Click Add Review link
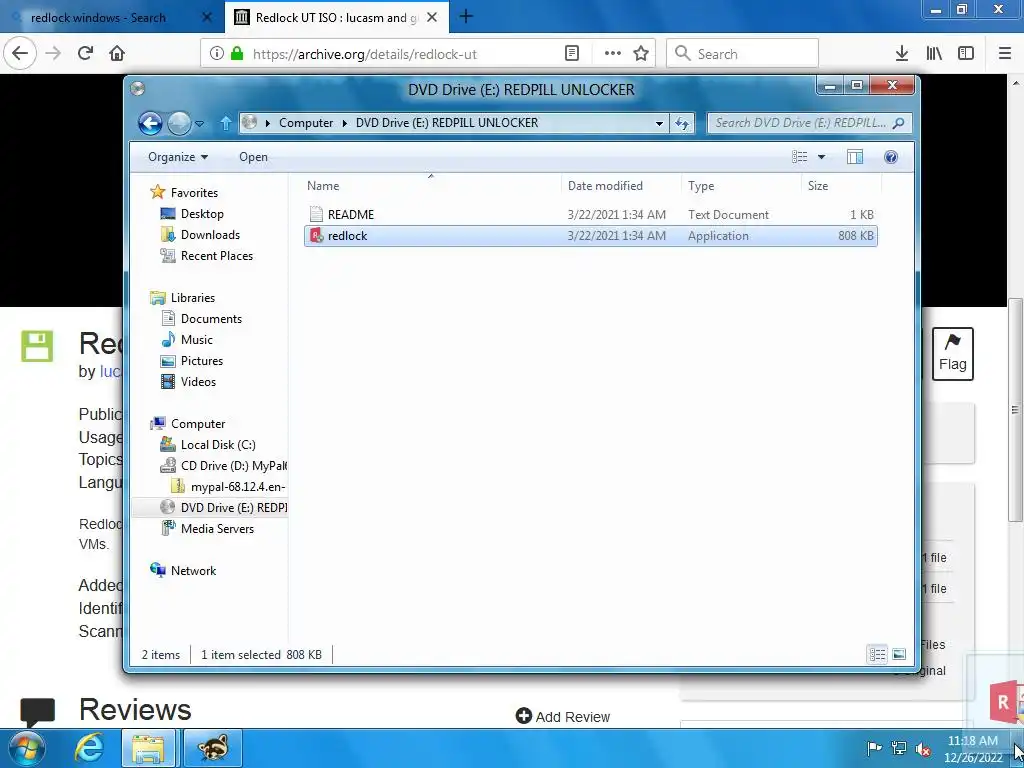 (563, 716)
